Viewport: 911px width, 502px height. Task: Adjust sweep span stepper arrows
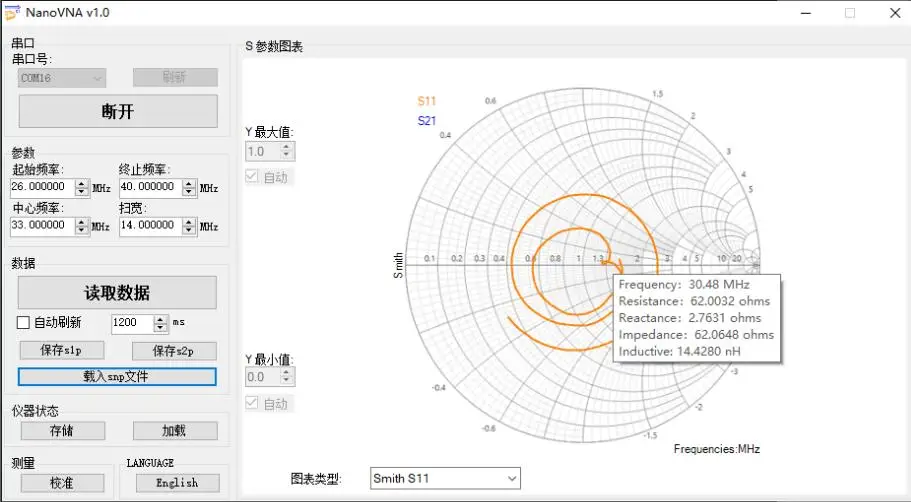189,227
